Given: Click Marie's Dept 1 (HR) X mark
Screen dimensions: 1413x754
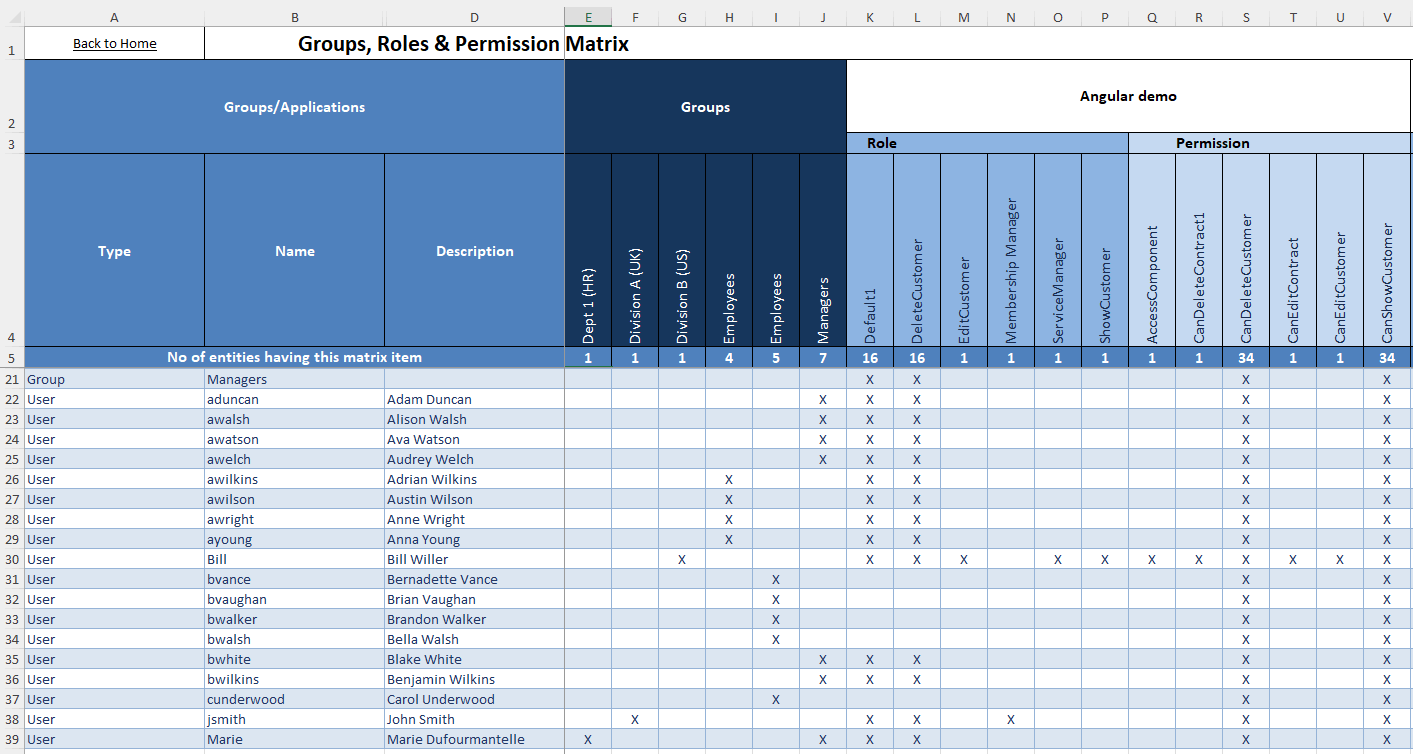Looking at the screenshot, I should (x=588, y=740).
